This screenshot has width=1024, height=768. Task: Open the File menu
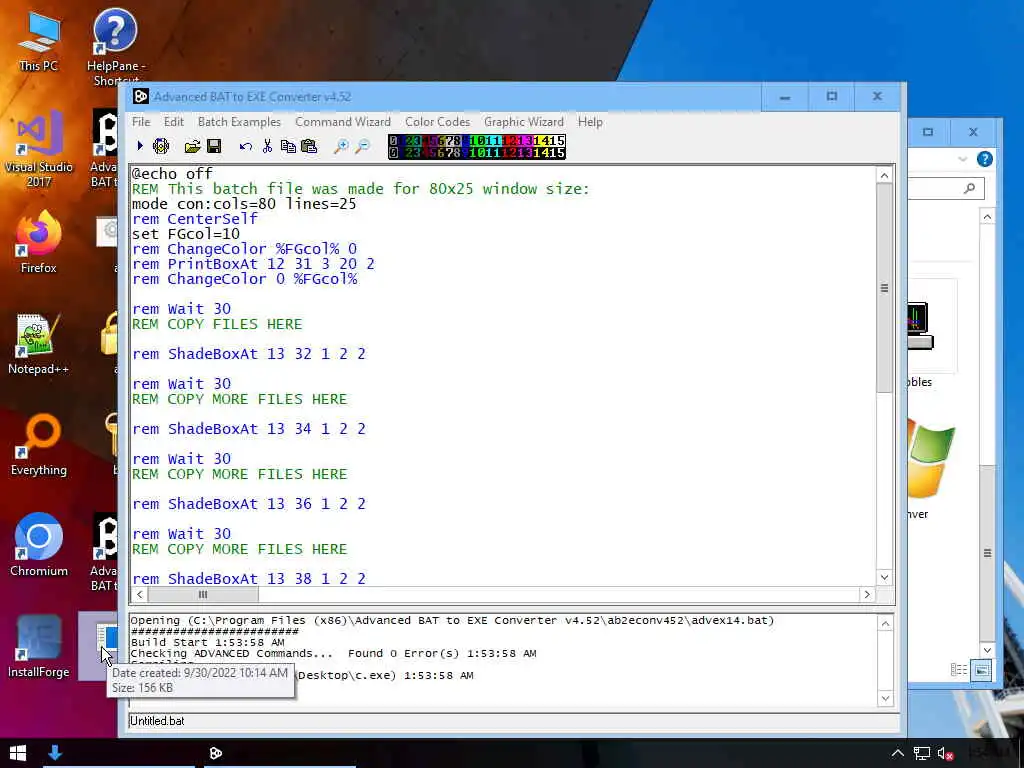click(x=141, y=122)
